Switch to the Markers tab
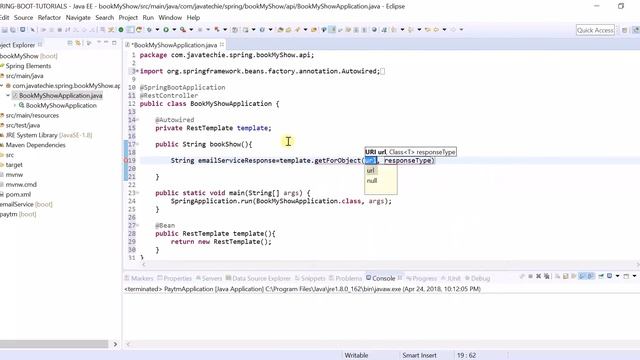Viewport: 640px width, 360px height. click(139, 278)
